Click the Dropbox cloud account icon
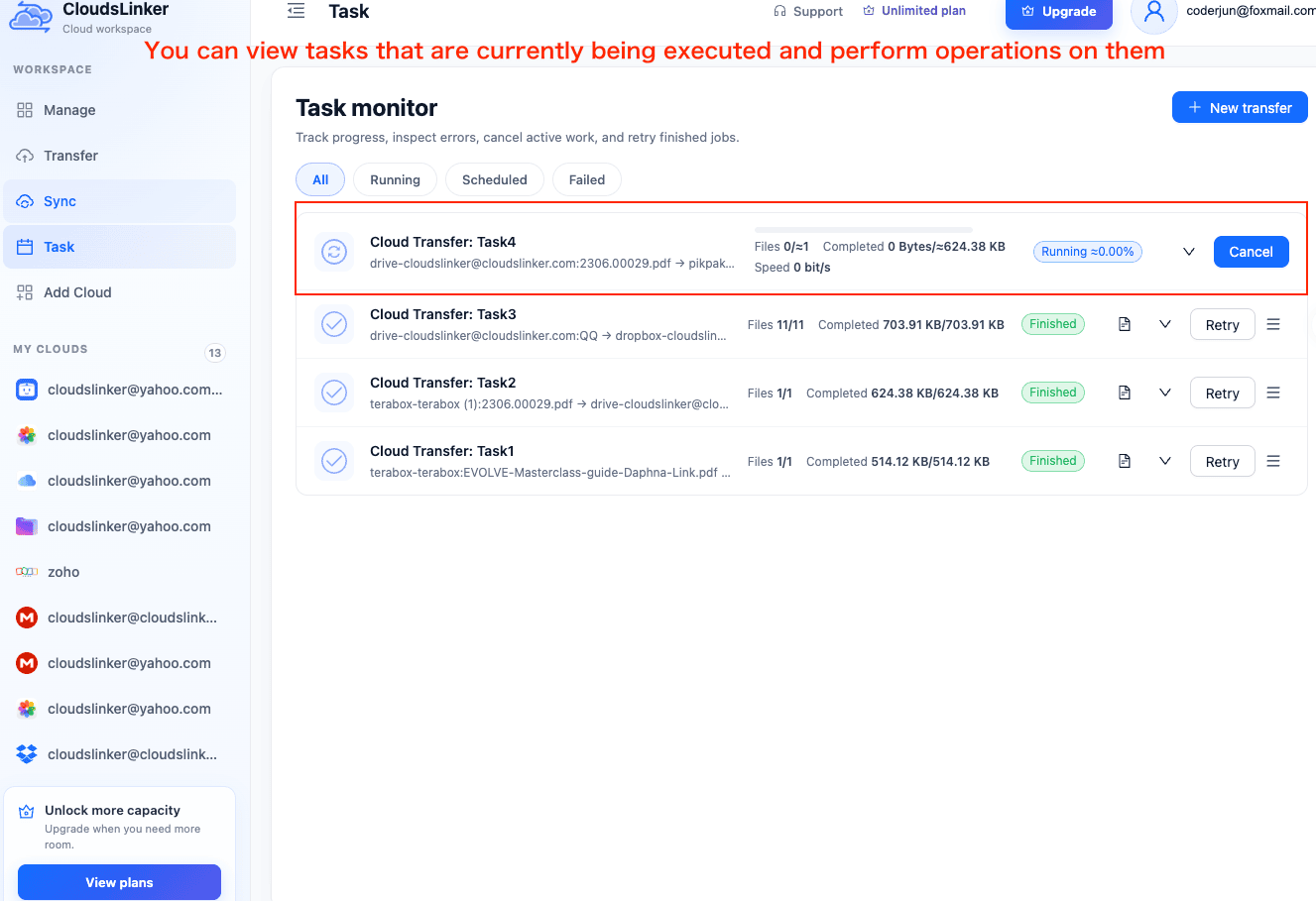Screen dimensions: 1316x901 (27, 754)
